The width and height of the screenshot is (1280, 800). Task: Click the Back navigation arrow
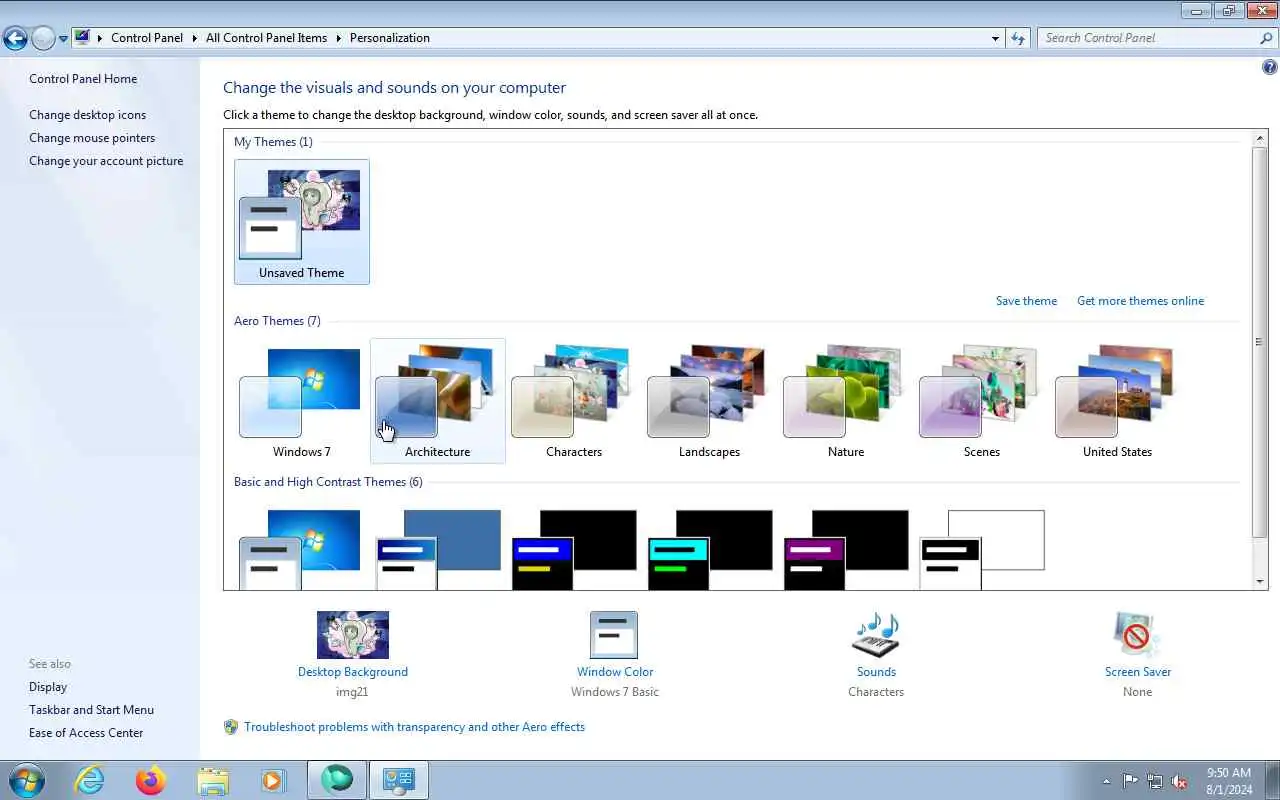click(15, 38)
